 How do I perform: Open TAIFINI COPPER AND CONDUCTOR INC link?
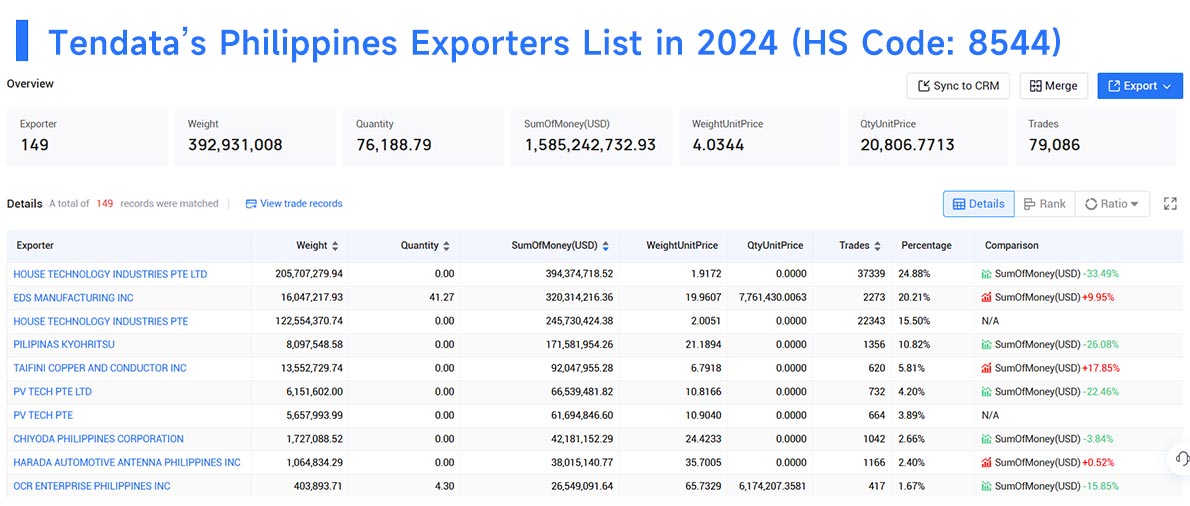click(x=99, y=368)
